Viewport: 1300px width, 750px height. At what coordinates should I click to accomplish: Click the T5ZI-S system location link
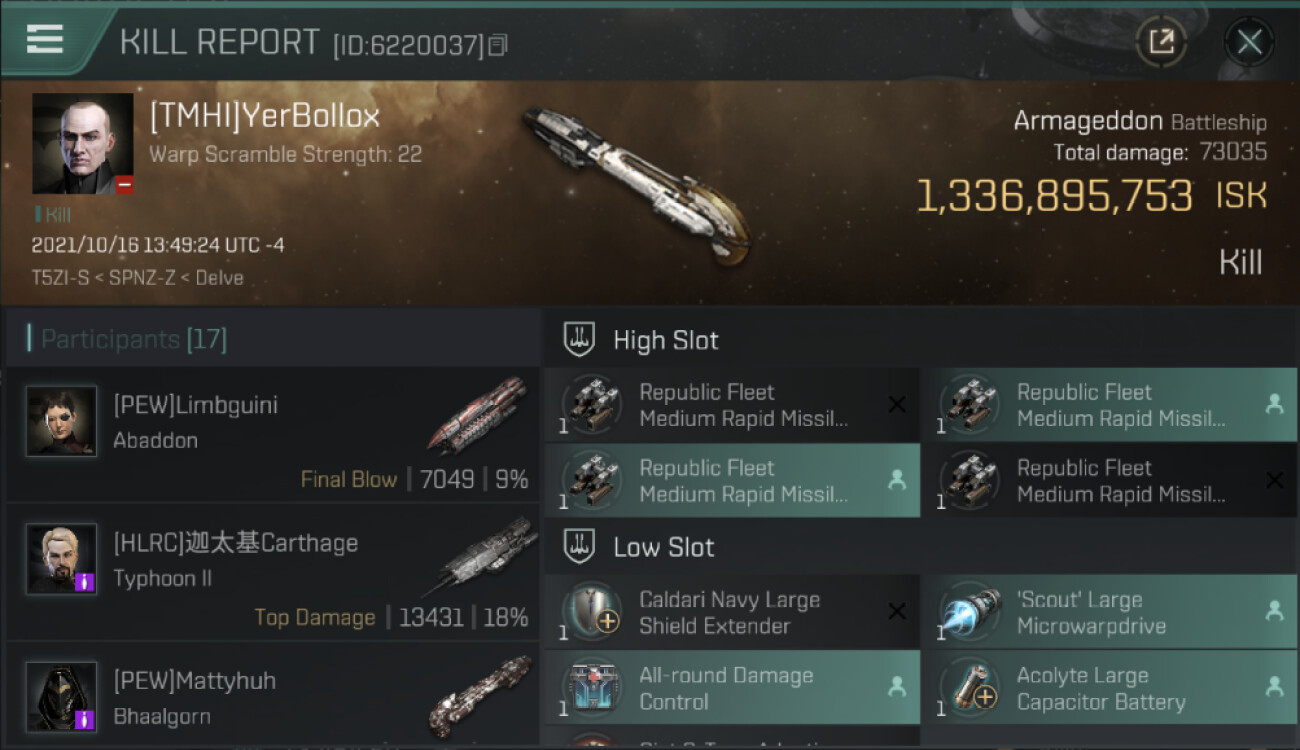pyautogui.click(x=58, y=278)
